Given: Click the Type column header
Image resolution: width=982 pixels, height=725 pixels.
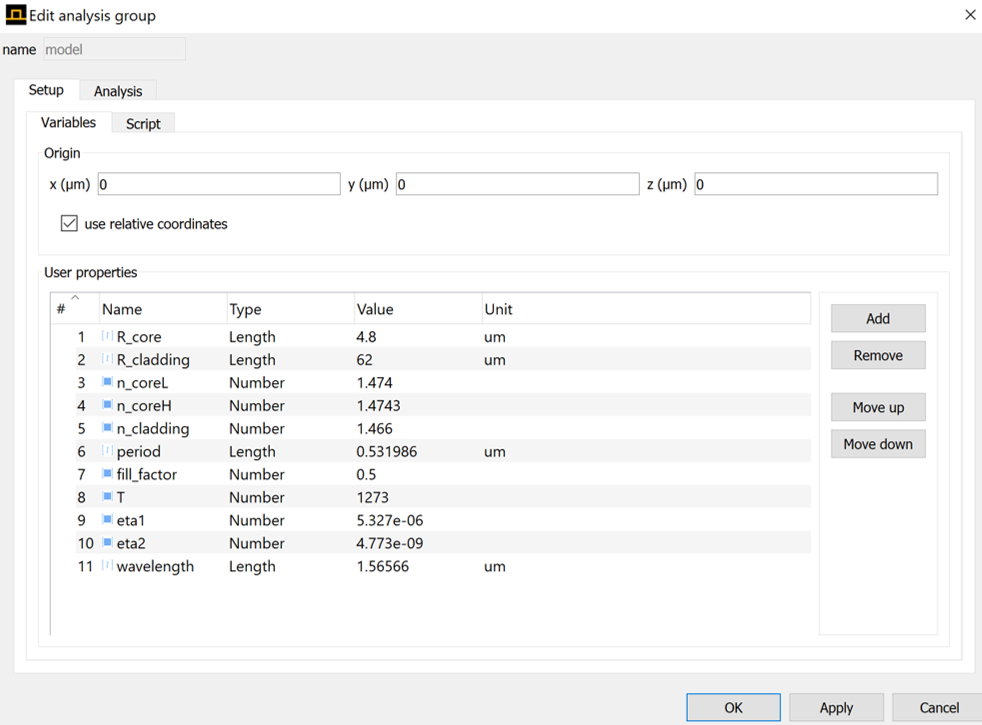Looking at the screenshot, I should click(x=291, y=309).
